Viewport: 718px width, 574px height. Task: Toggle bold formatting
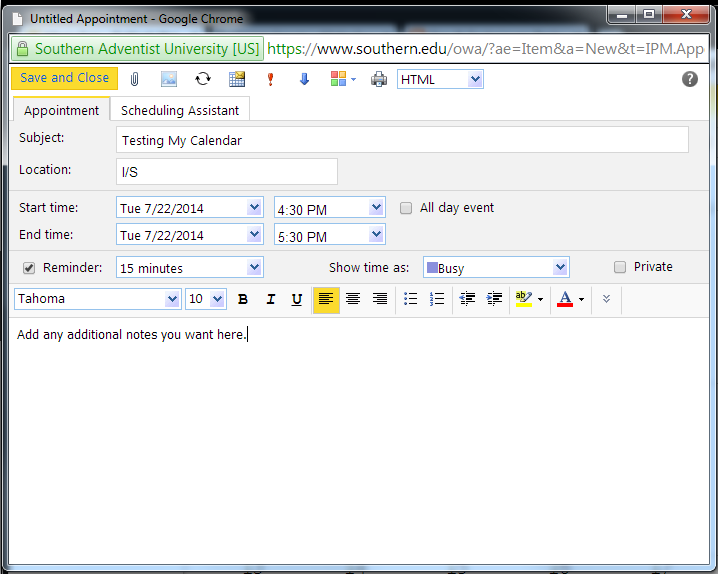(x=243, y=299)
